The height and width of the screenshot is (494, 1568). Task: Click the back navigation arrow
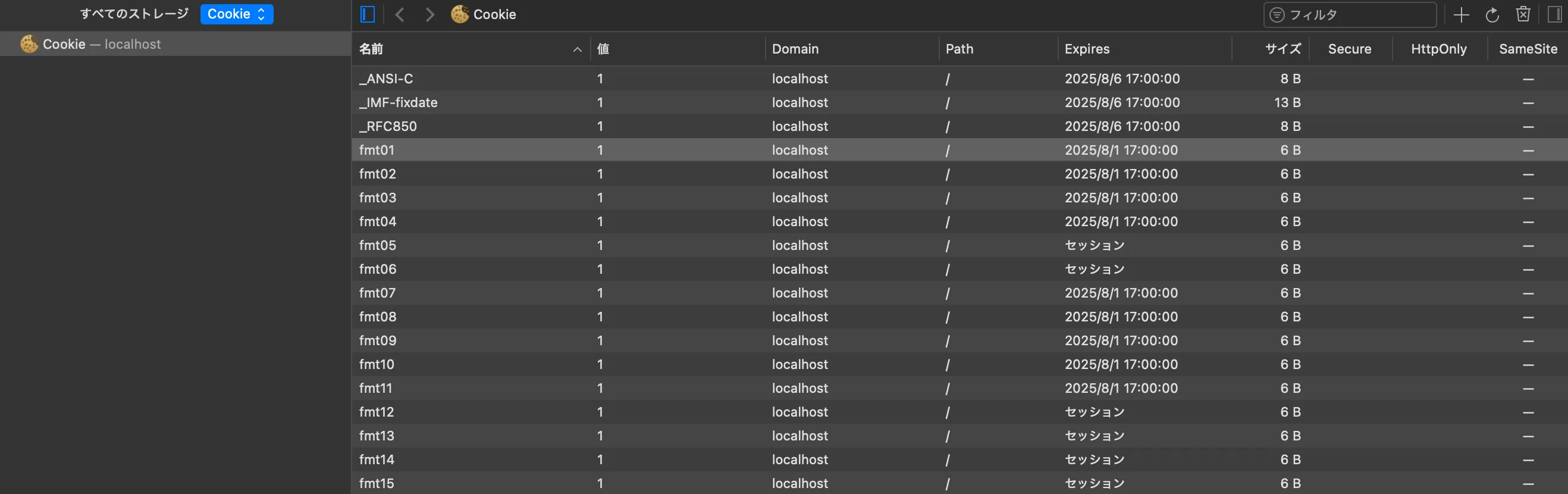pos(400,15)
